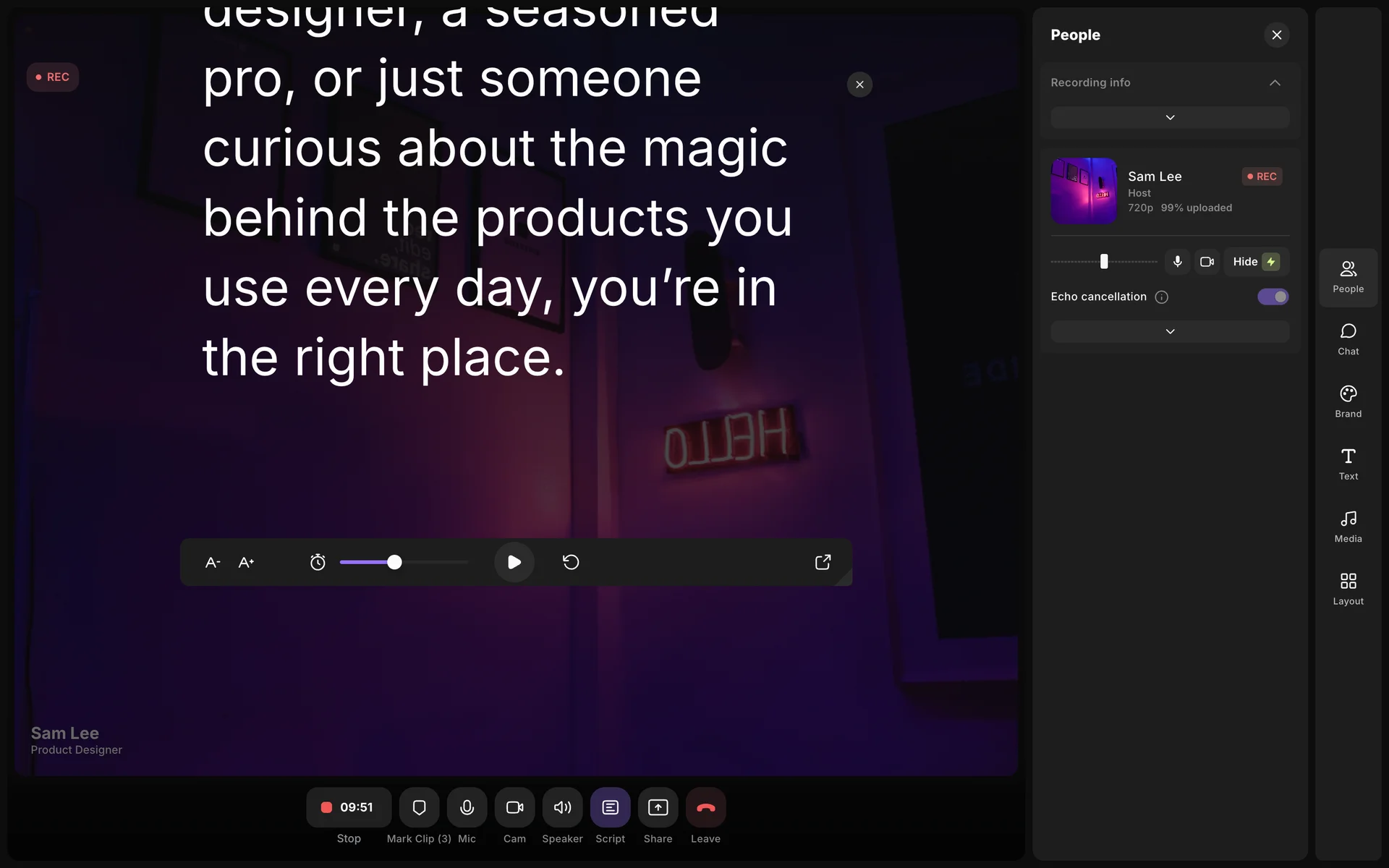Close the teleprompter overlay
Image resolution: width=1389 pixels, height=868 pixels.
point(859,85)
